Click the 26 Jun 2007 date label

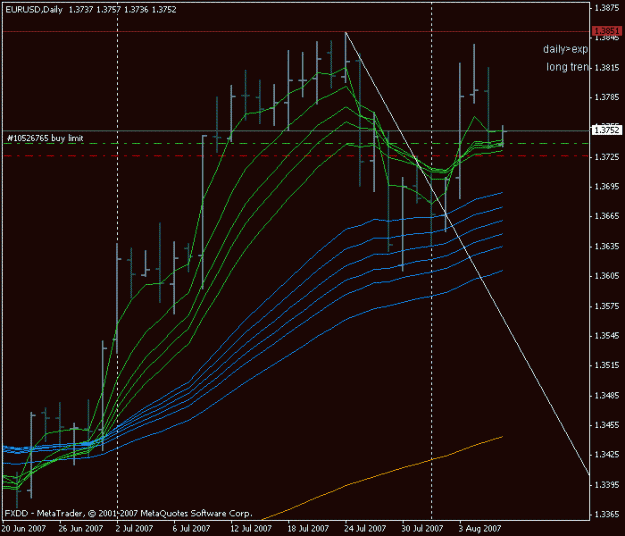(81, 529)
